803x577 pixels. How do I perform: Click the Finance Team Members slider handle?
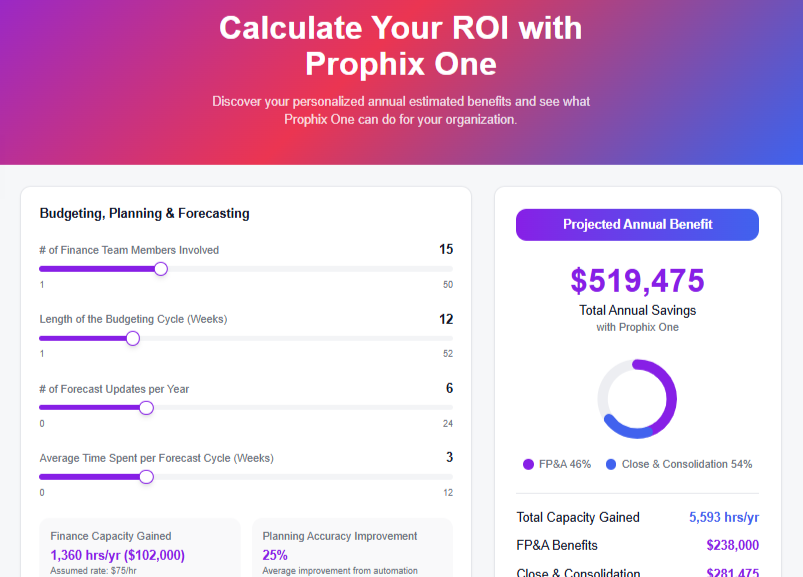(160, 269)
